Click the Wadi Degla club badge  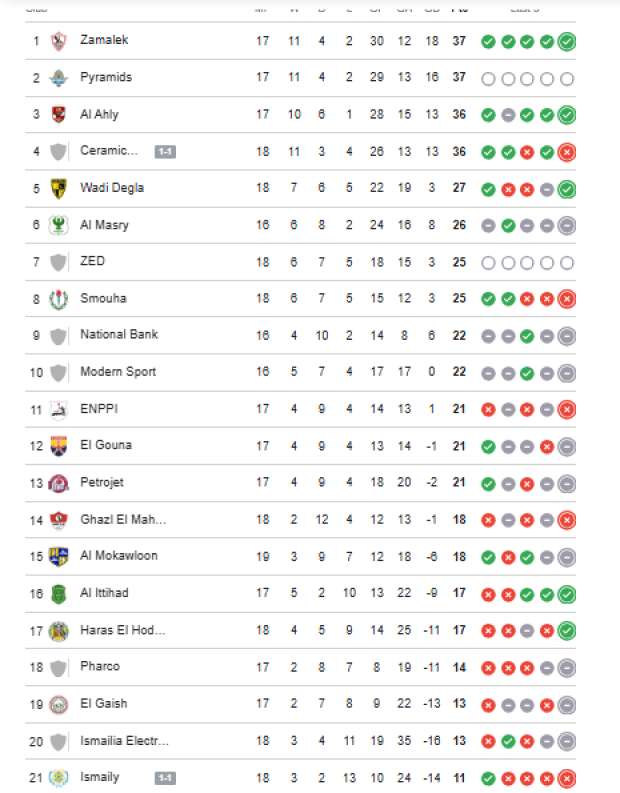point(58,188)
